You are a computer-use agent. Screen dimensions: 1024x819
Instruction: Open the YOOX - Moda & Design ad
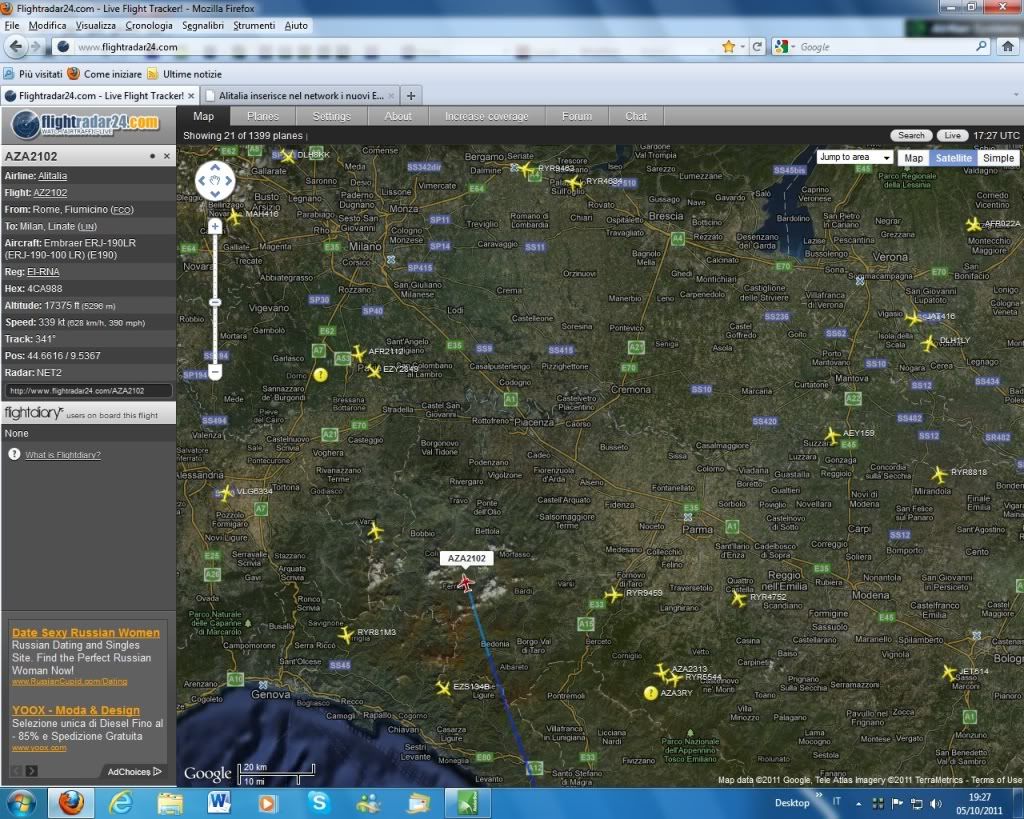76,710
